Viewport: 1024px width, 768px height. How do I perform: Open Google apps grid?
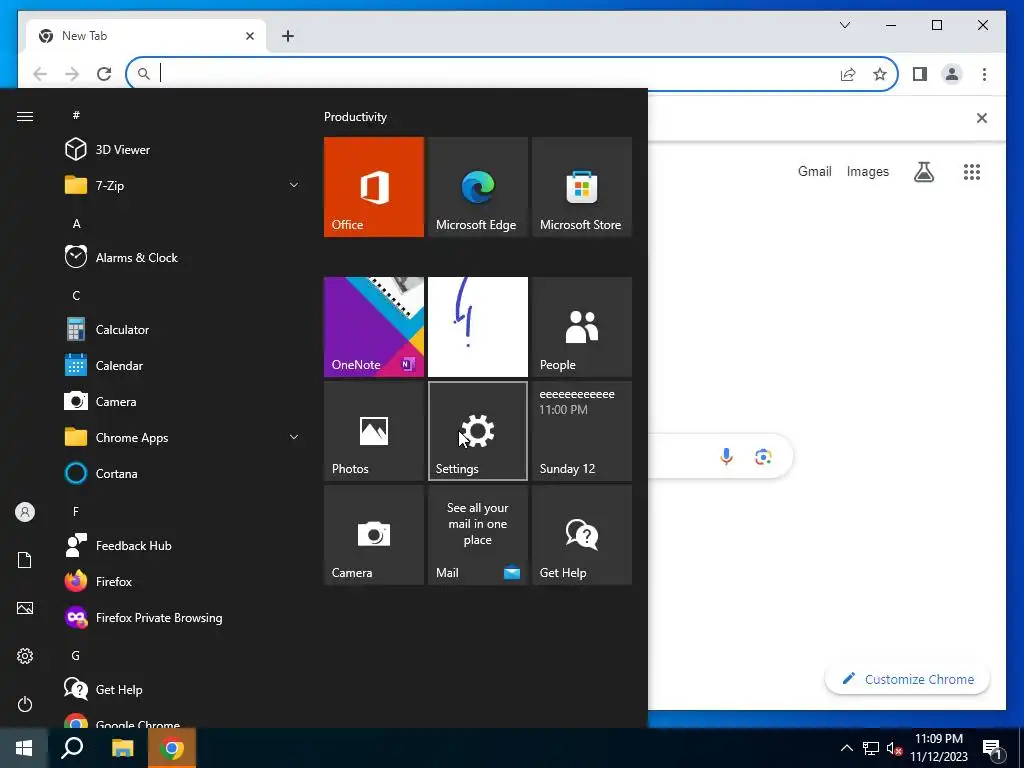[972, 172]
